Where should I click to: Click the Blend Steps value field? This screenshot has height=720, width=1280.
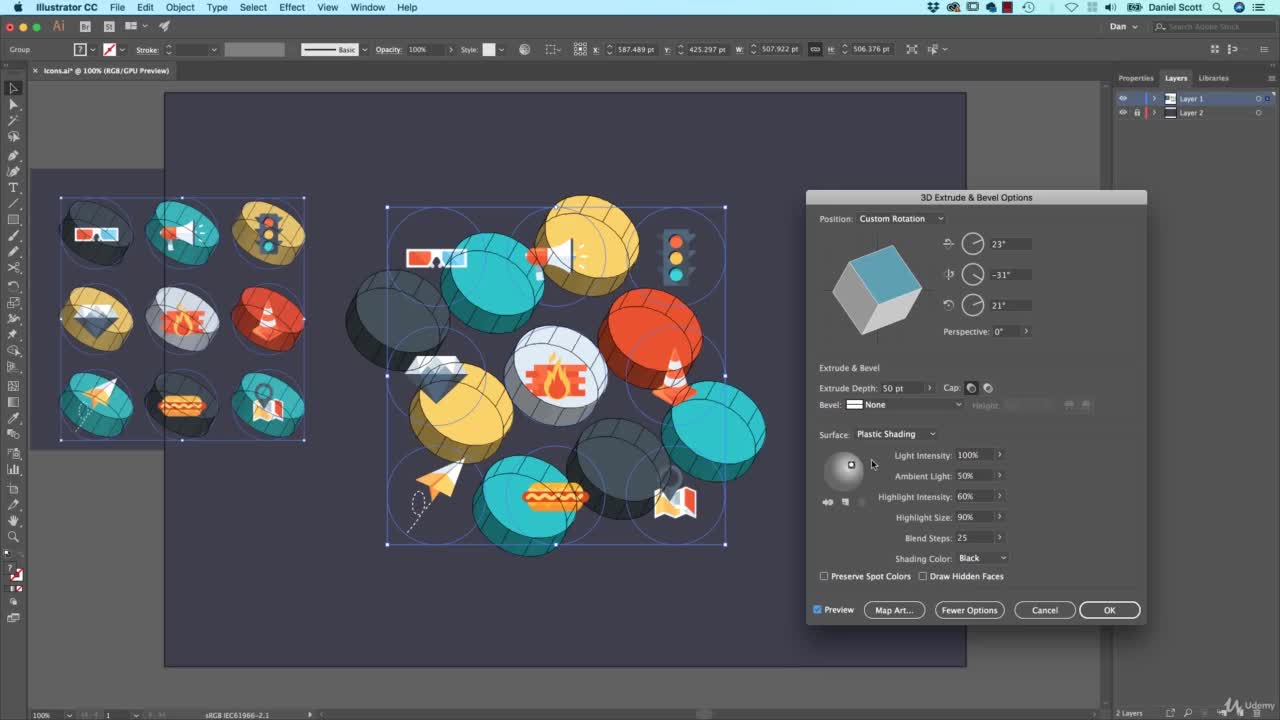[974, 538]
